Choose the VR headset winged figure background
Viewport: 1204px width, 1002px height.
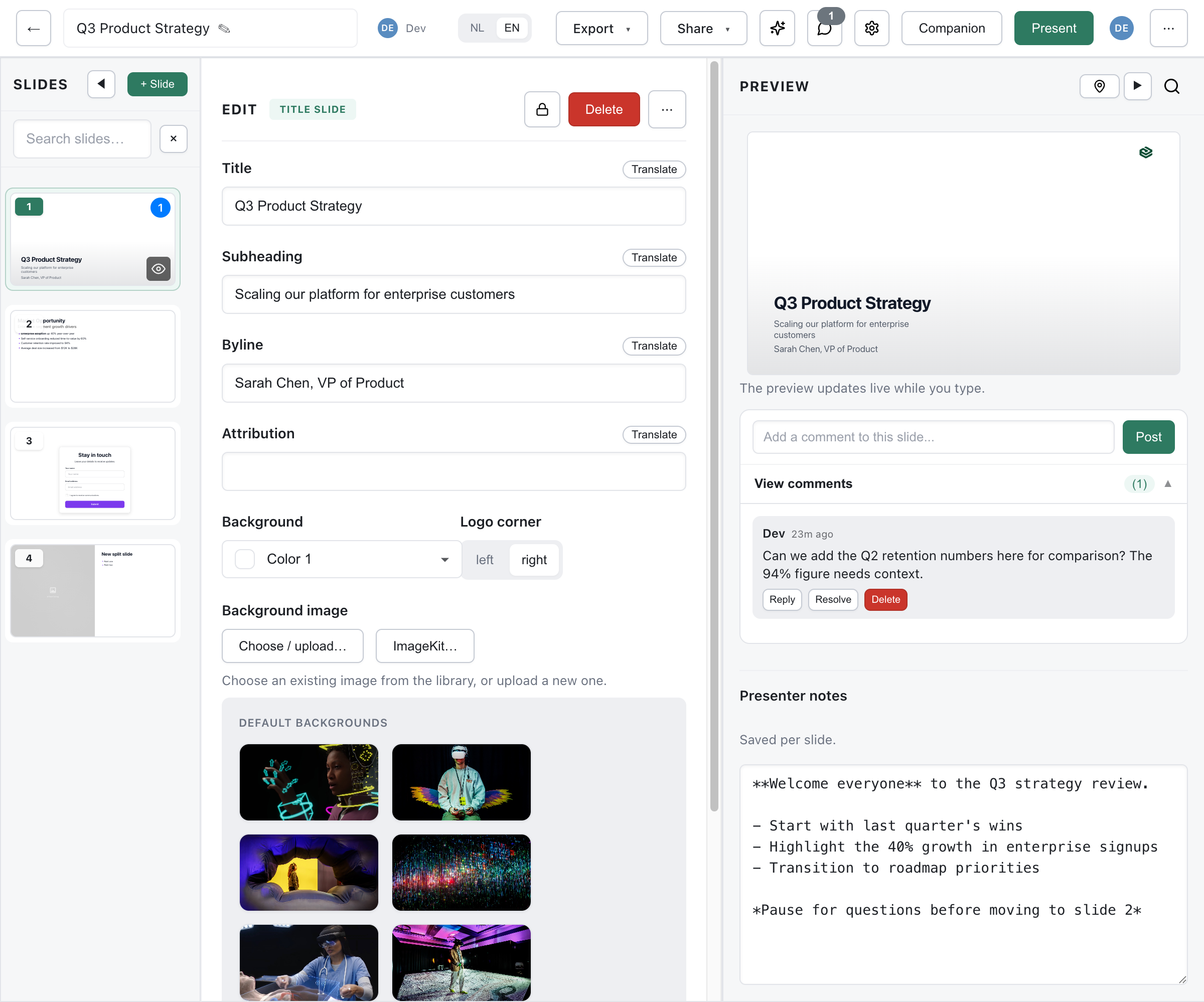click(462, 782)
